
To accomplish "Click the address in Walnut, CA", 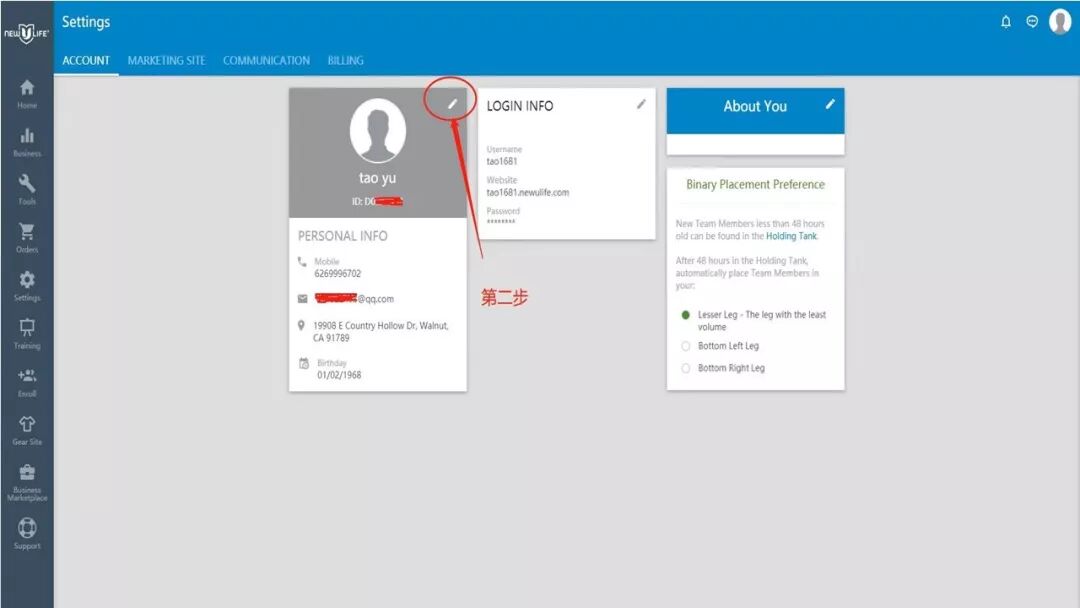I will [x=380, y=332].
